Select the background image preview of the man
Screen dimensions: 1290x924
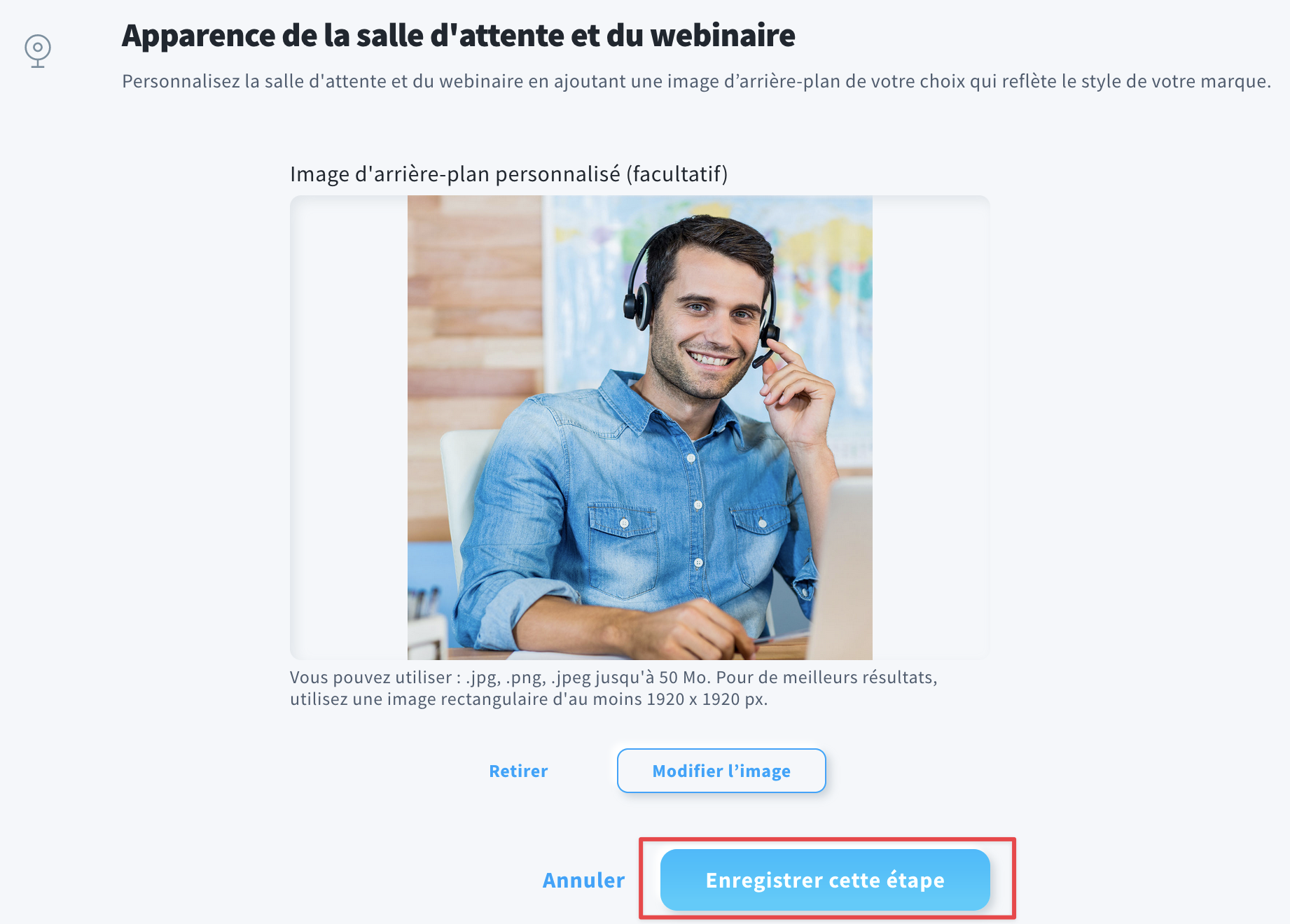point(639,428)
